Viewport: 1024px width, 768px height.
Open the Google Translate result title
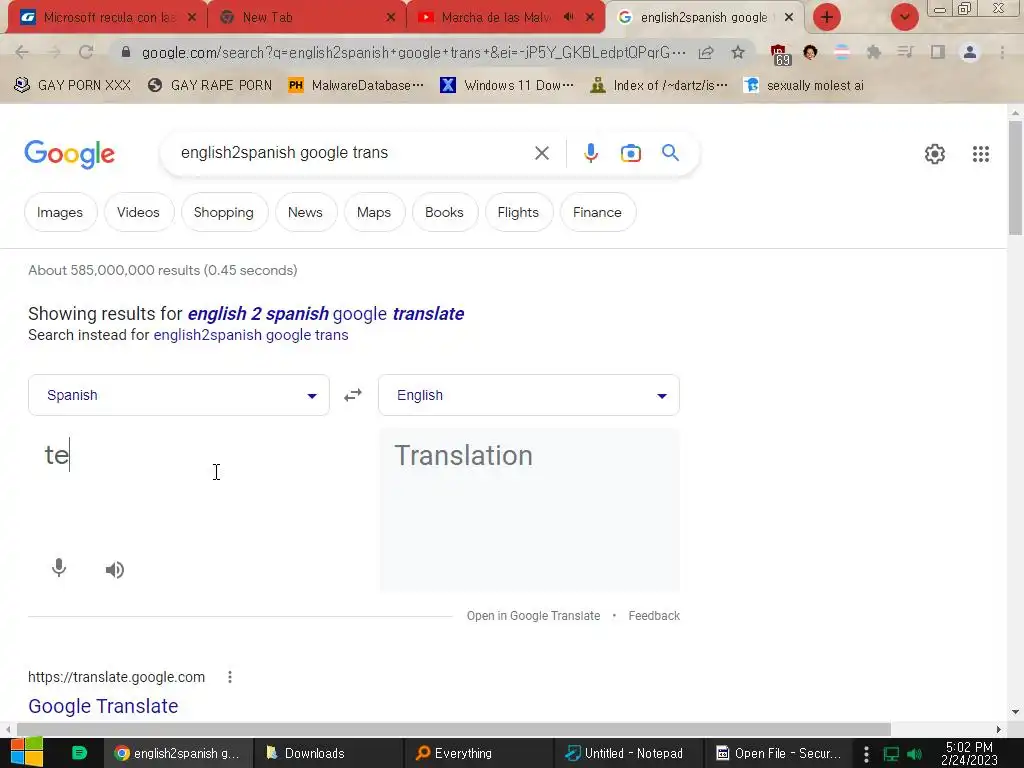[103, 706]
